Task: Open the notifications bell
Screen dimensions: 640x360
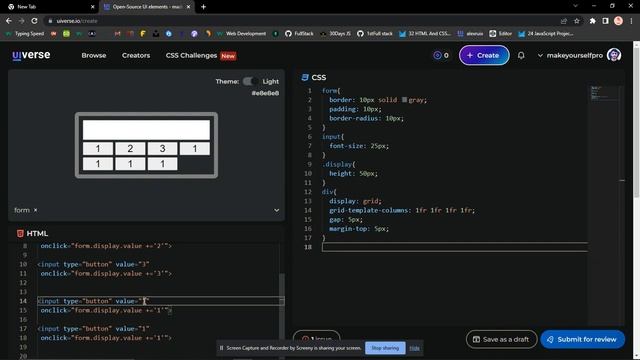Action: (x=521, y=55)
